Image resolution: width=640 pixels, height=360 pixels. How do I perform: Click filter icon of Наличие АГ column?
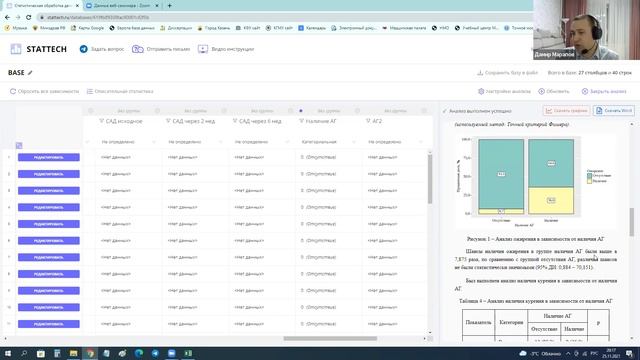302,121
